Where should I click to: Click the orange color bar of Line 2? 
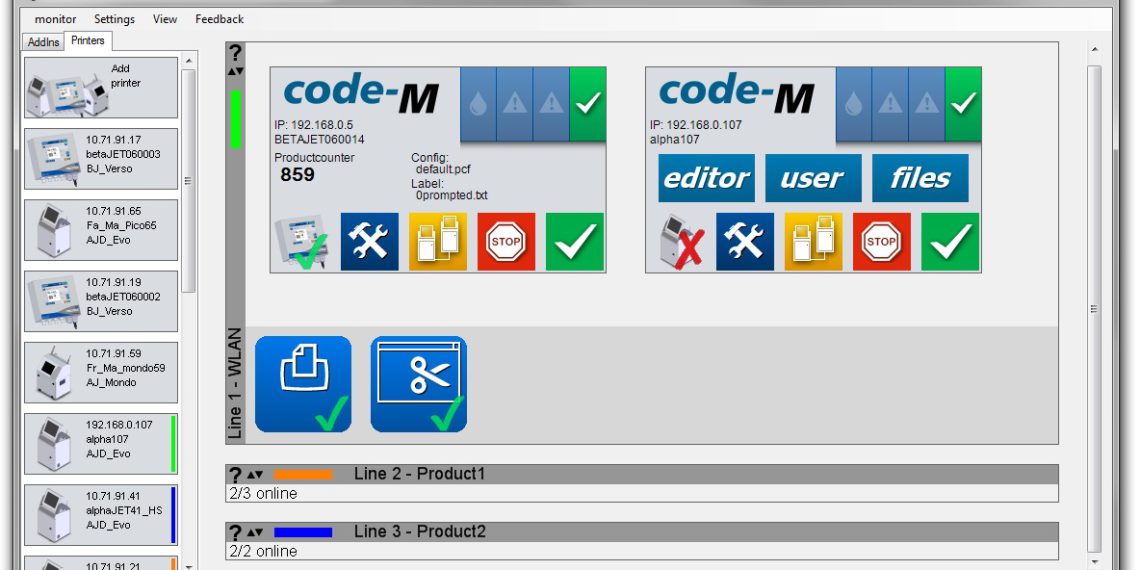(302, 474)
